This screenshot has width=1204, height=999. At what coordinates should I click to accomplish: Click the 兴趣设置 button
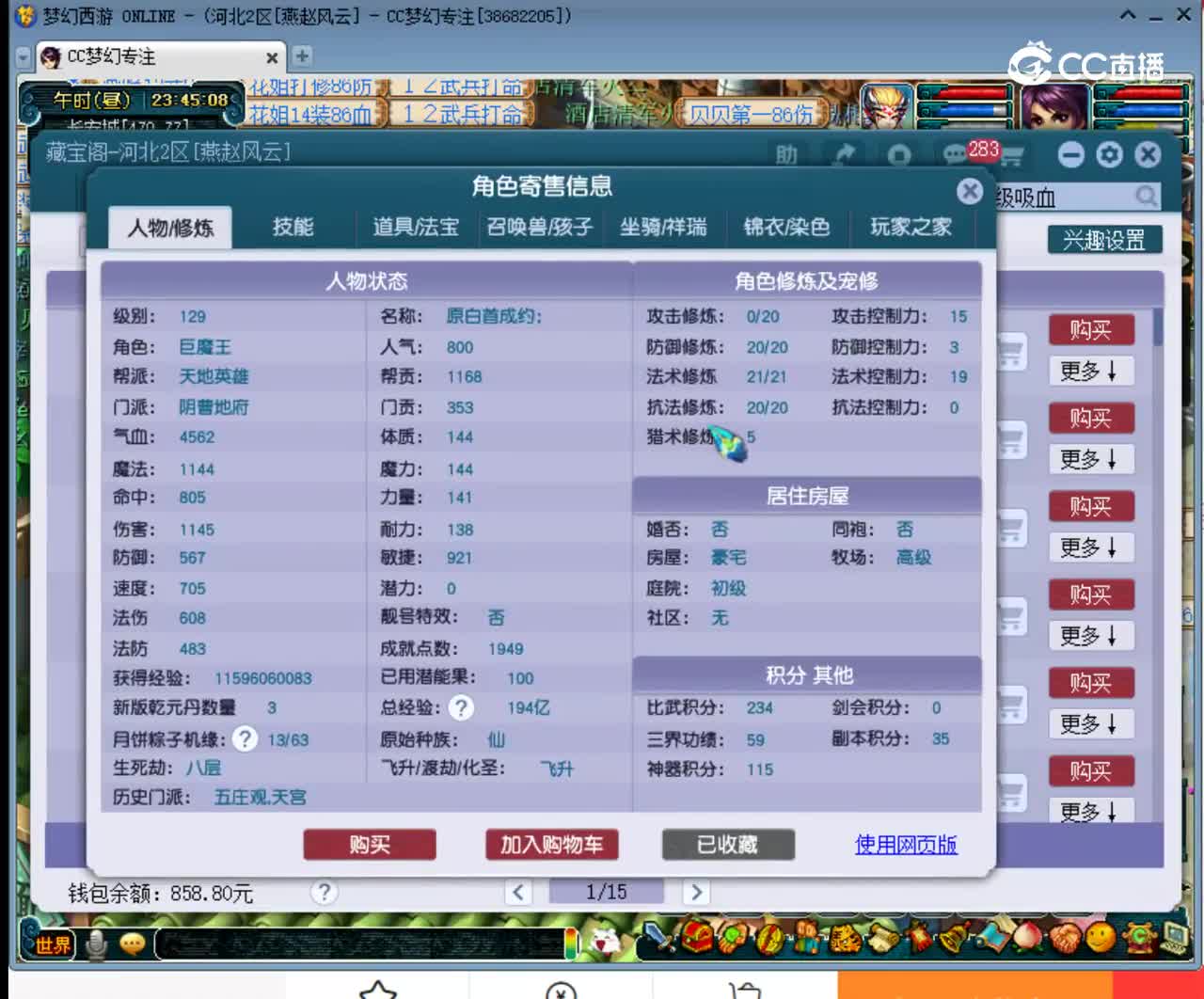pyautogui.click(x=1104, y=240)
